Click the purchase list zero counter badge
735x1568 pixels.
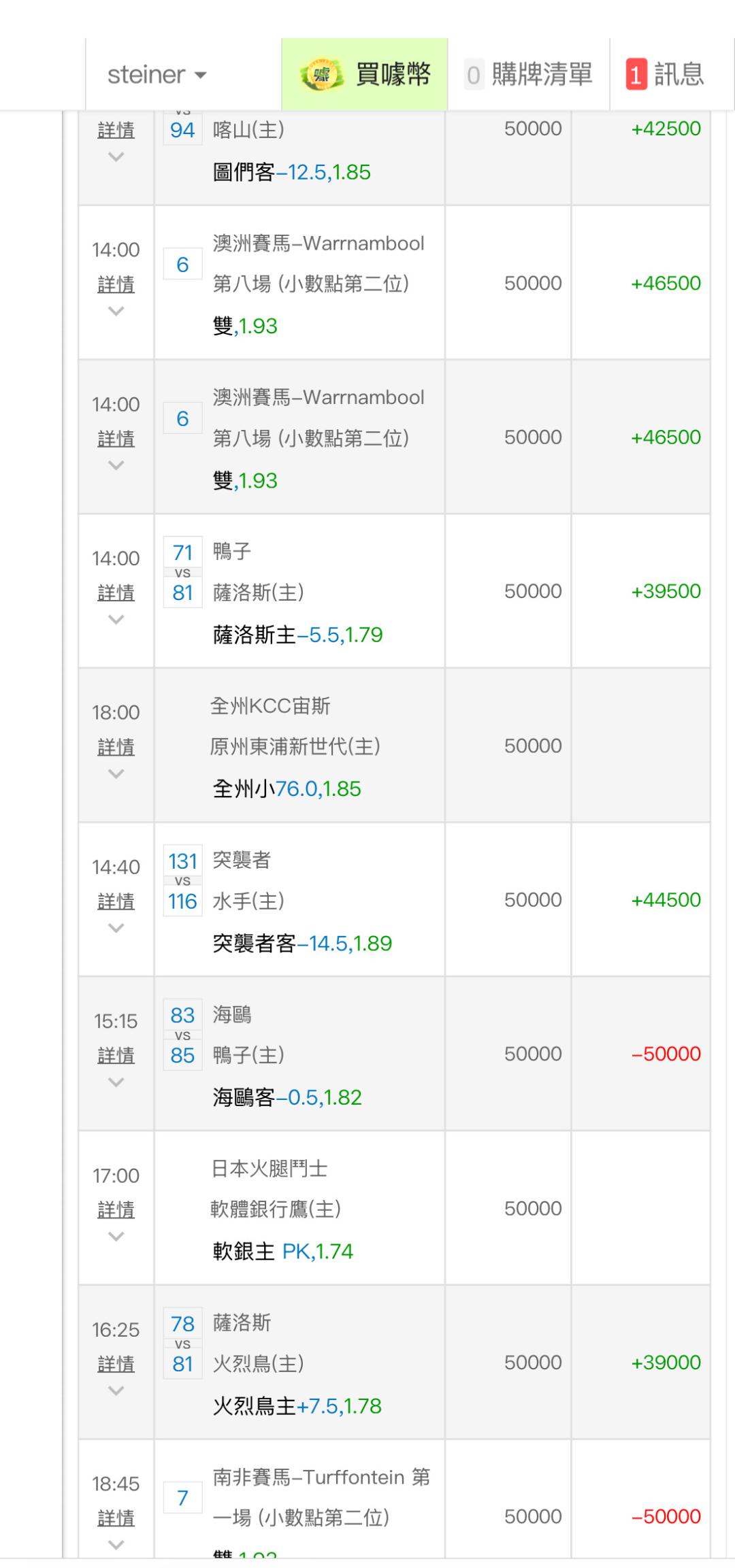(473, 75)
